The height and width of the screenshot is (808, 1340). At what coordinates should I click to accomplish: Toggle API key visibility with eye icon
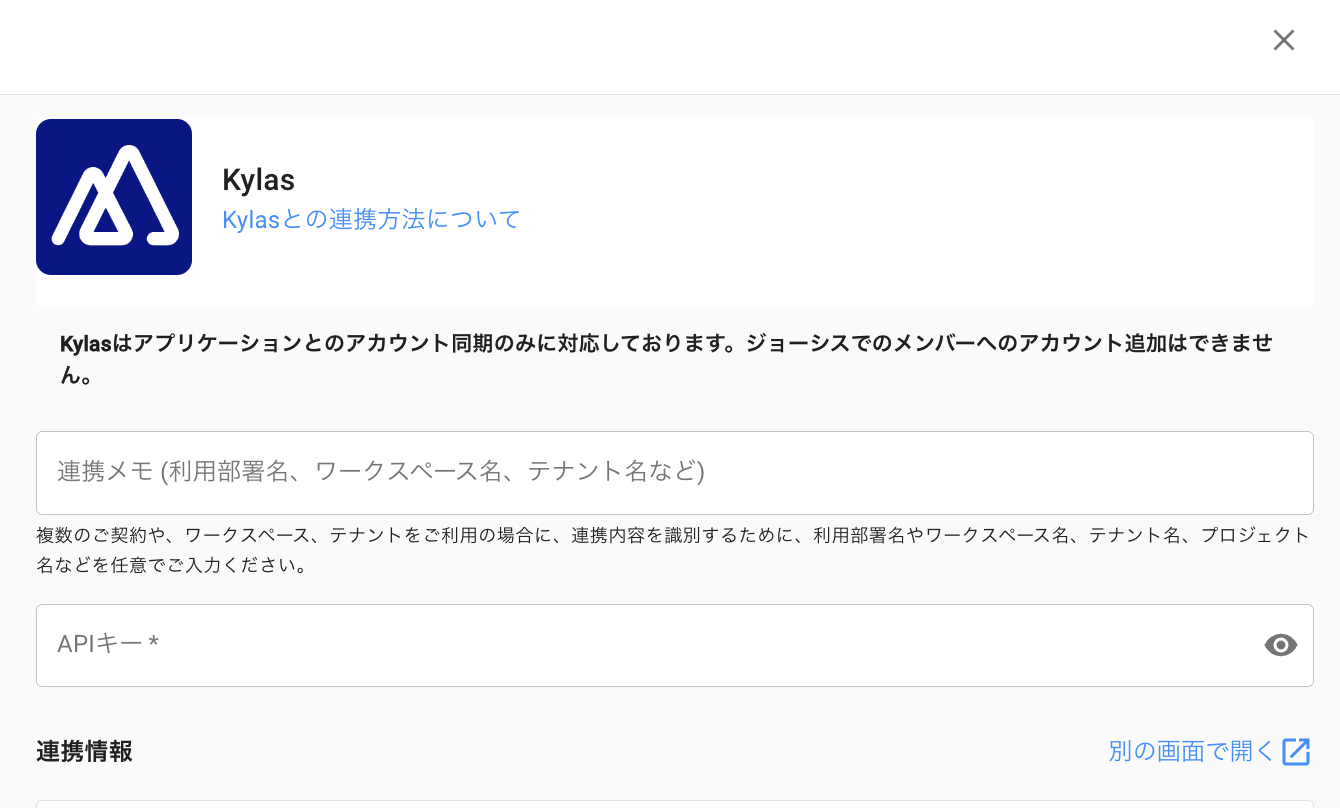[x=1280, y=645]
